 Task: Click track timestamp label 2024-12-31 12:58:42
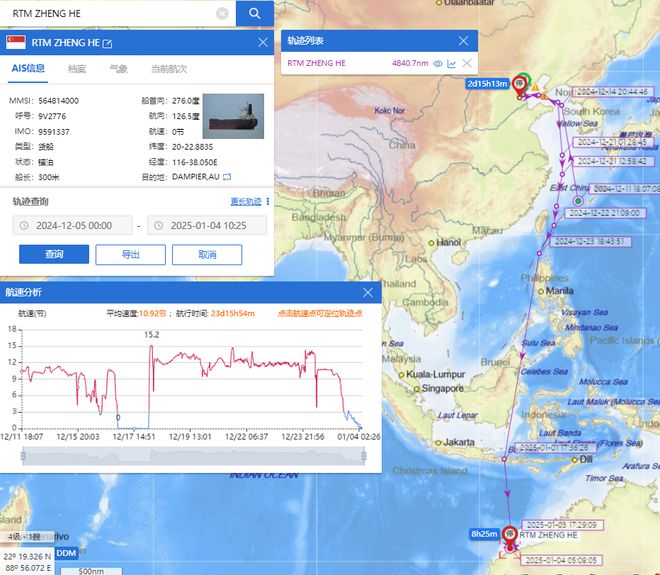(x=612, y=162)
